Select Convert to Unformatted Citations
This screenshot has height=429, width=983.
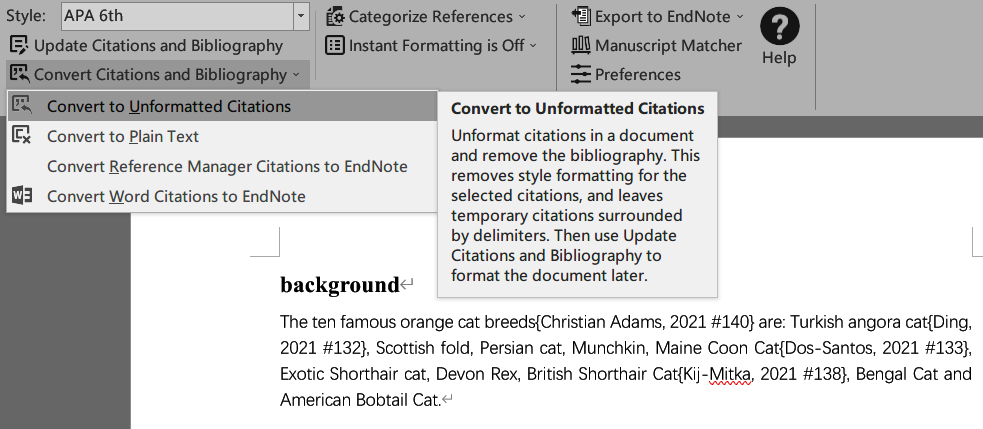point(222,106)
